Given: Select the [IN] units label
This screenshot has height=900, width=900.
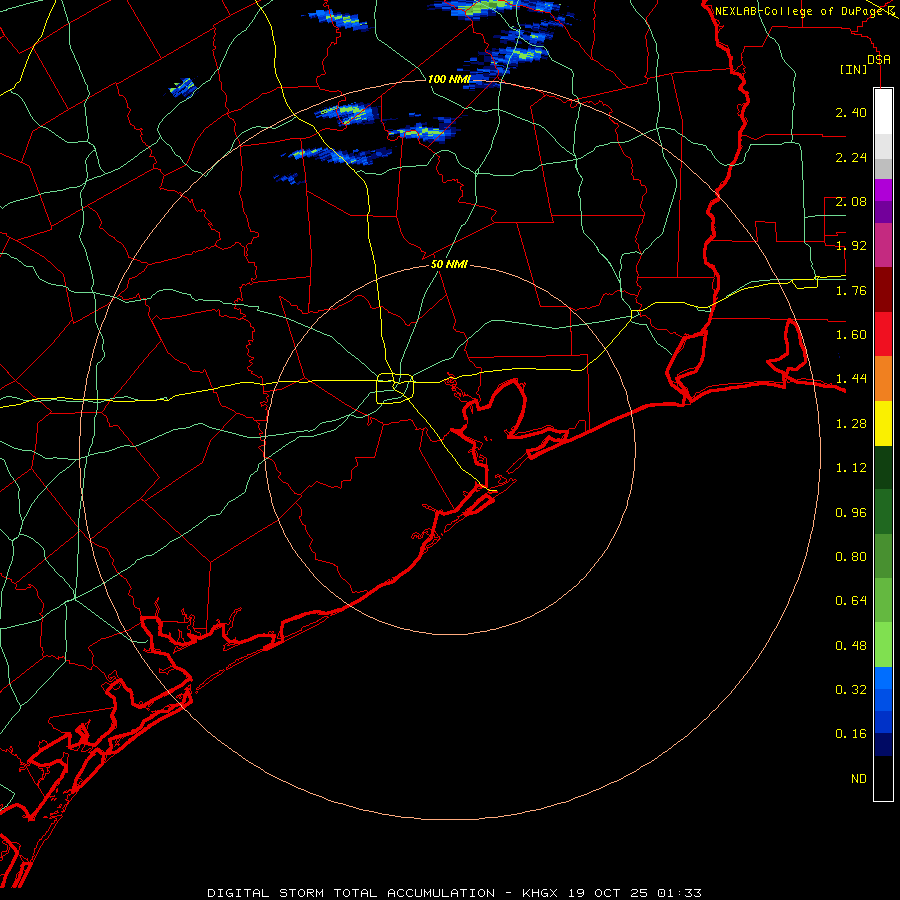Looking at the screenshot, I should pos(854,70).
